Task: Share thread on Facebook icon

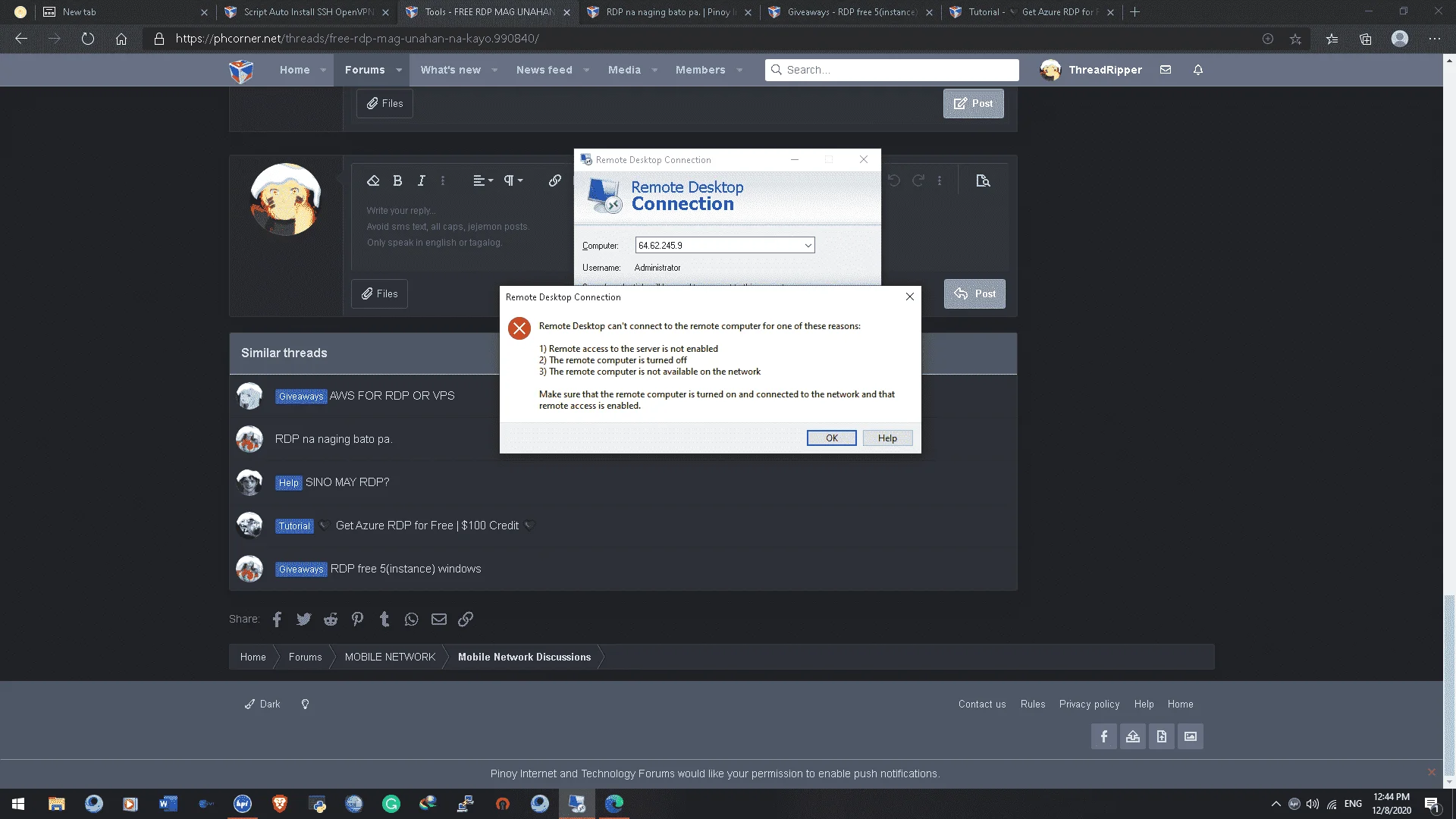Action: pos(277,620)
